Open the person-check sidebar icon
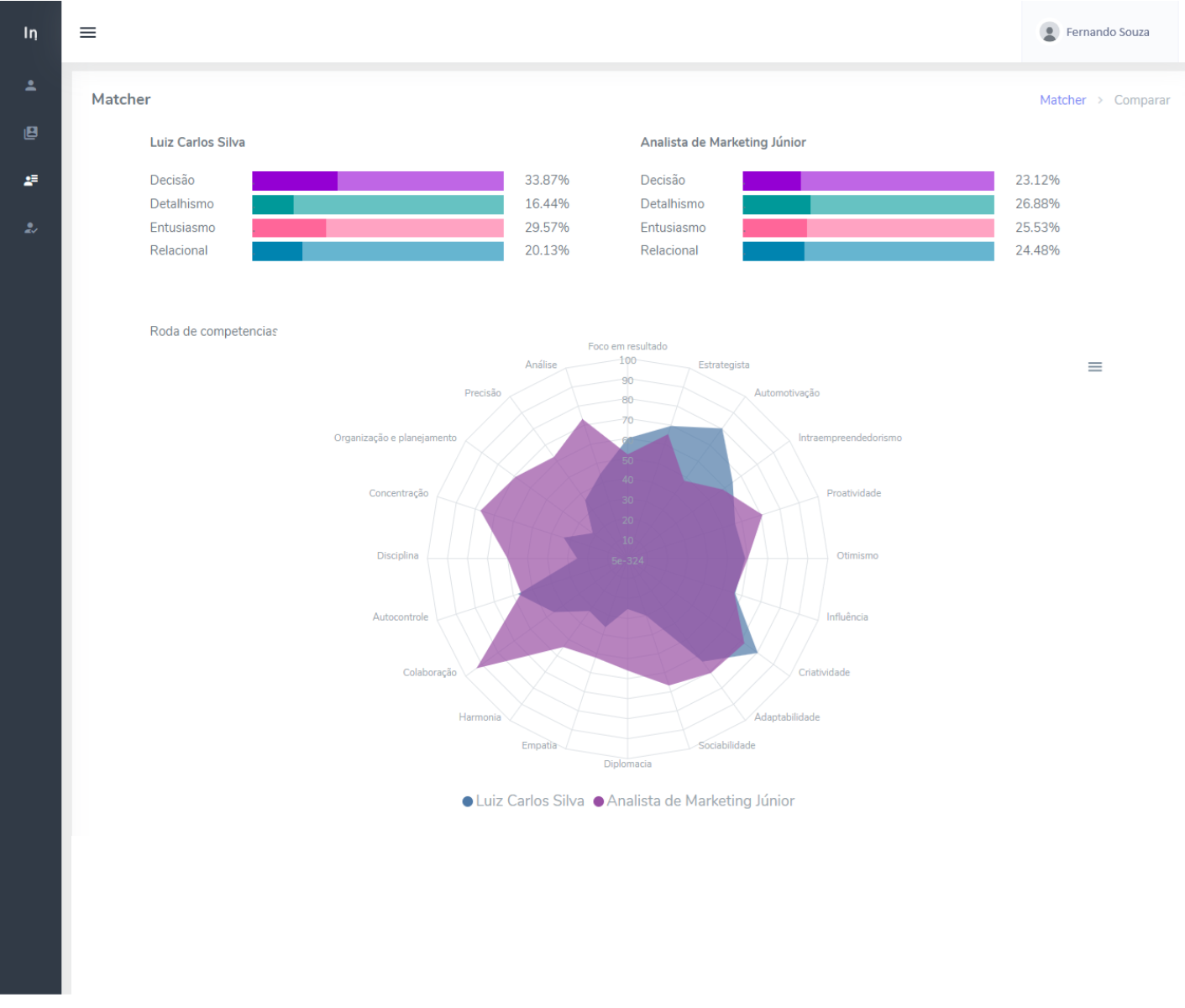 [30, 228]
